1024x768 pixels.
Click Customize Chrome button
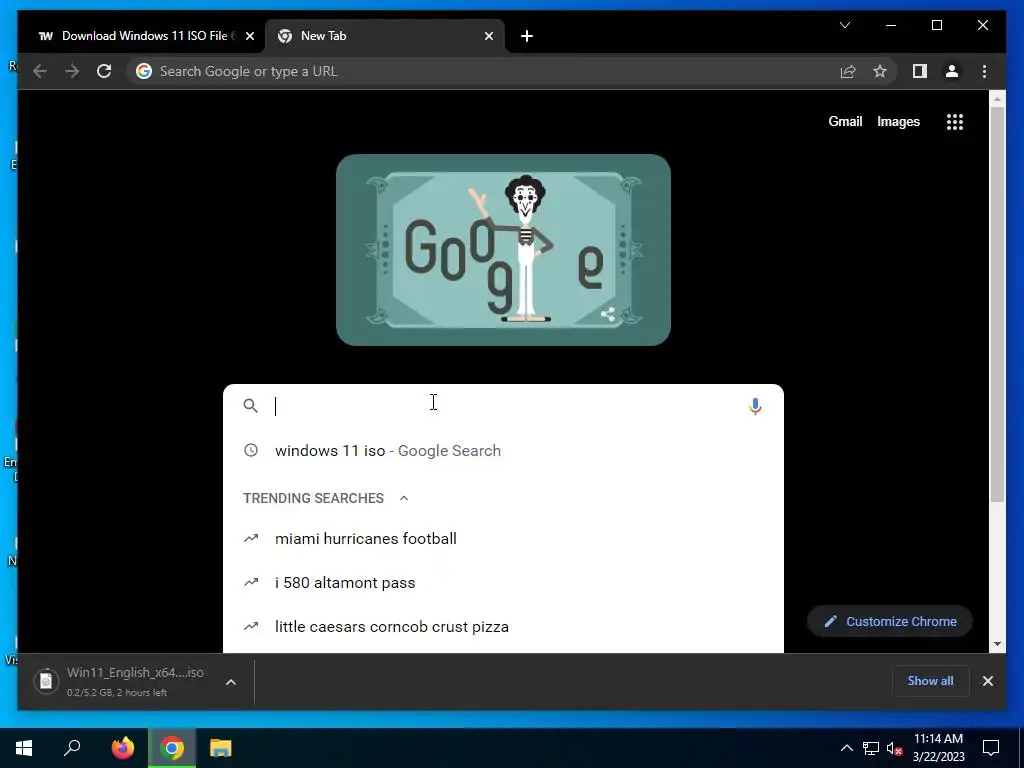(x=890, y=622)
